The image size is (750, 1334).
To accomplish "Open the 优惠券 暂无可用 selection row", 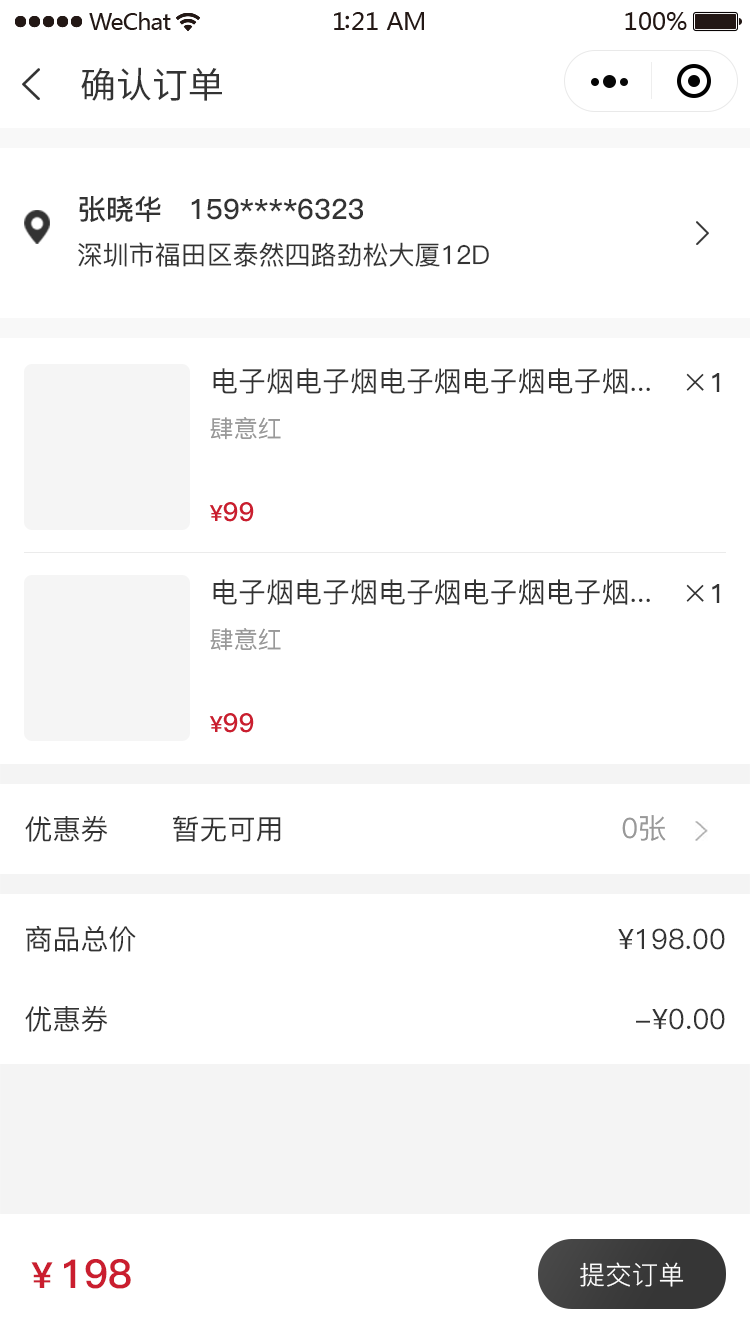I will [375, 829].
